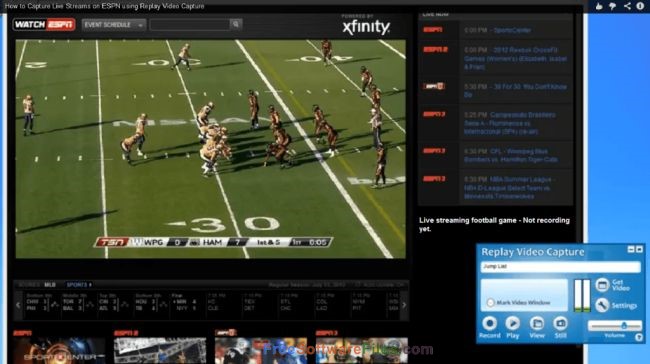Open the View folder icon

click(x=537, y=323)
